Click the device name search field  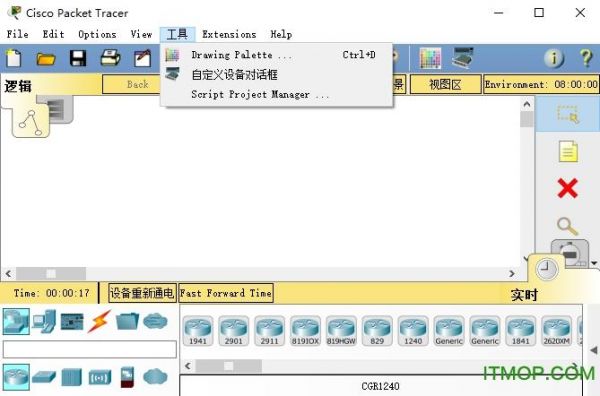click(90, 349)
